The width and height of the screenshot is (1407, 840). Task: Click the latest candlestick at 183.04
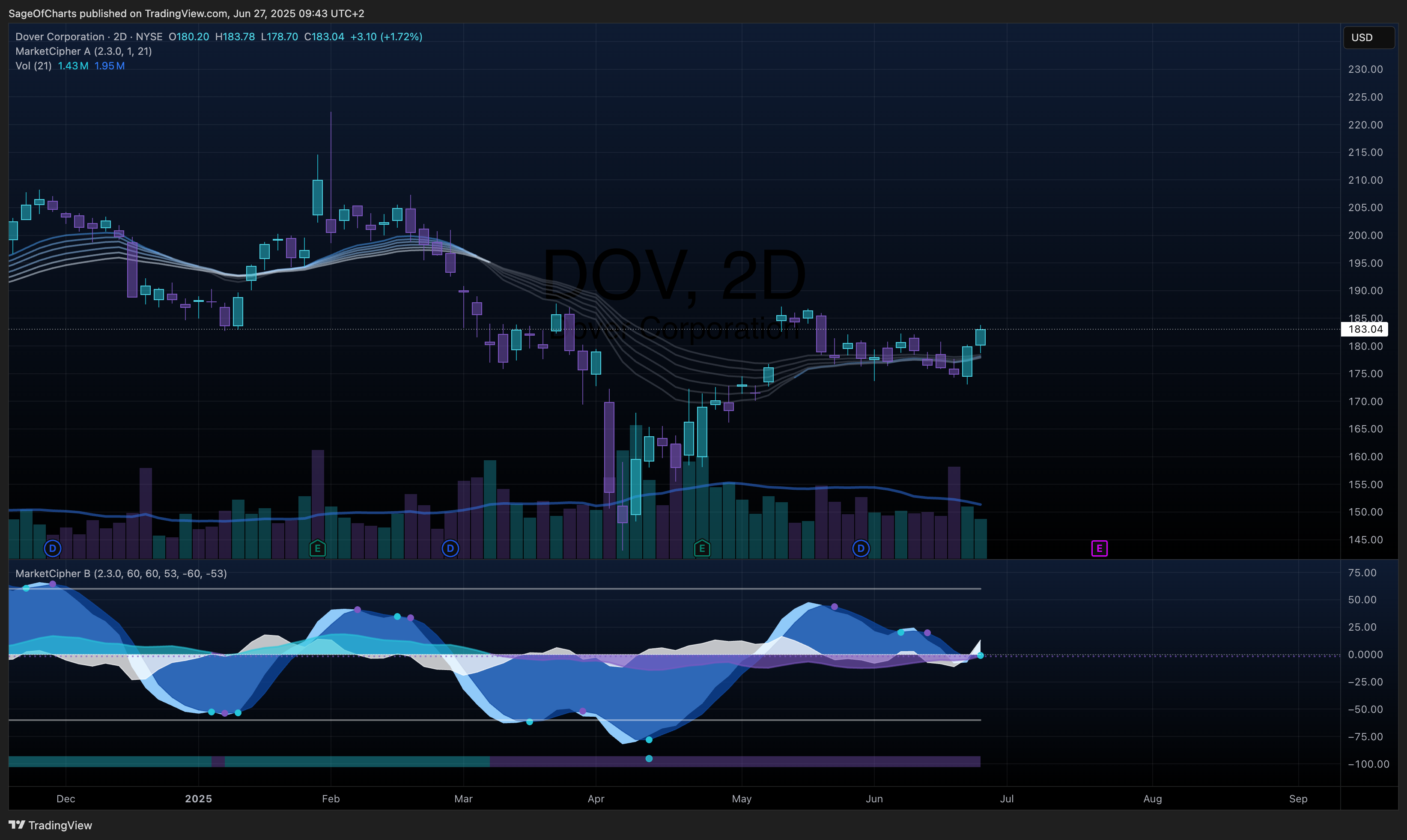tap(980, 337)
